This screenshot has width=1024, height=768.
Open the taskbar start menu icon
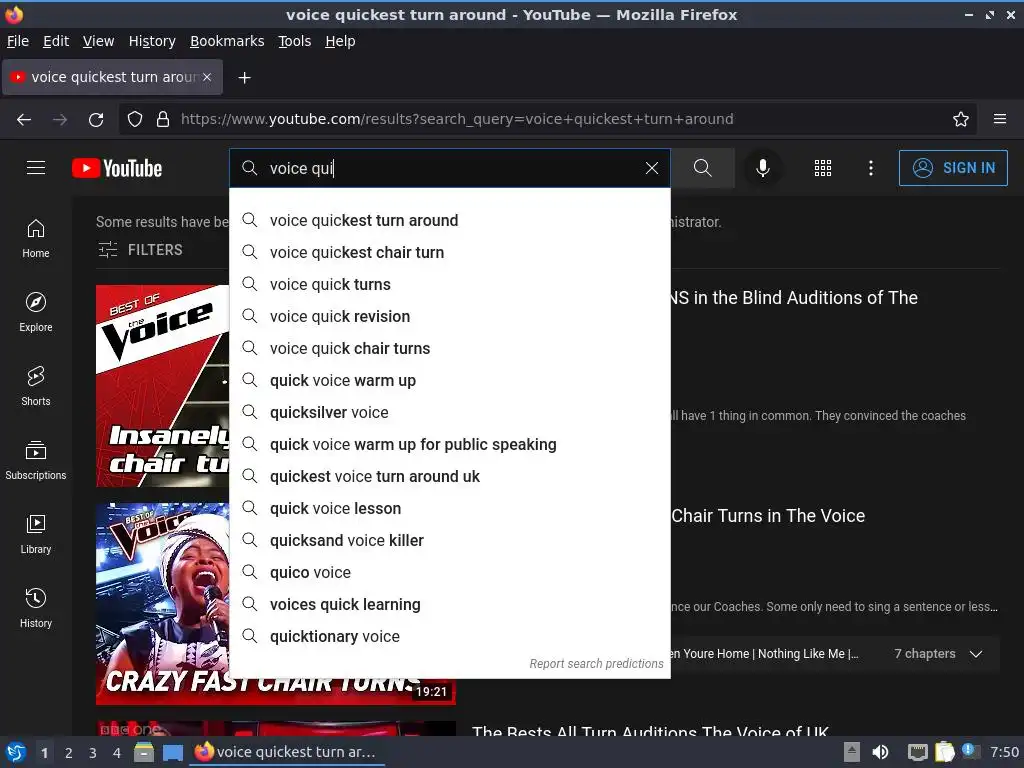coord(16,752)
